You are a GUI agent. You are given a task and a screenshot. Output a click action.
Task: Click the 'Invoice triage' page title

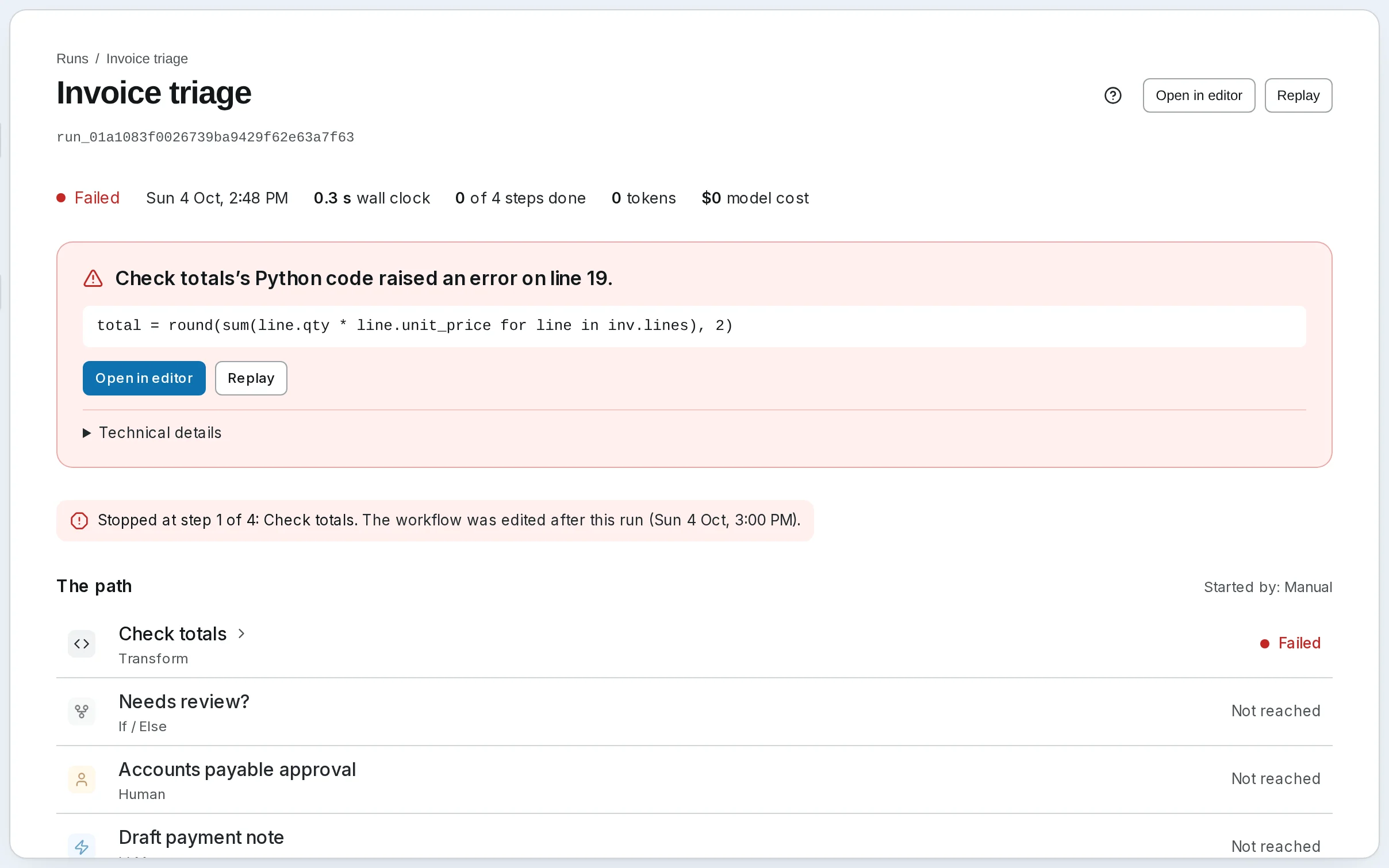(x=154, y=93)
